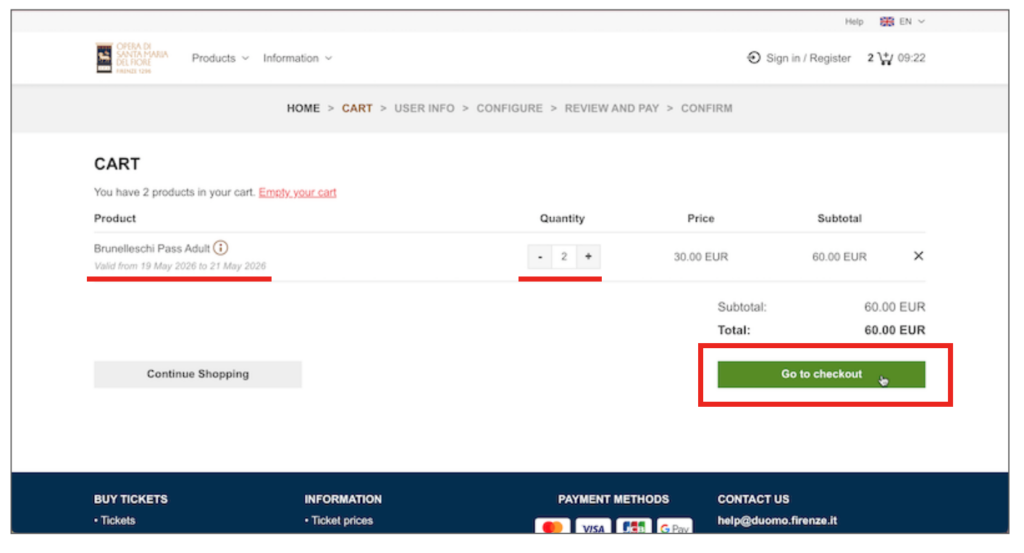Decrease ticket quantity with minus button
The width and height of the screenshot is (1024, 553).
coord(540,257)
